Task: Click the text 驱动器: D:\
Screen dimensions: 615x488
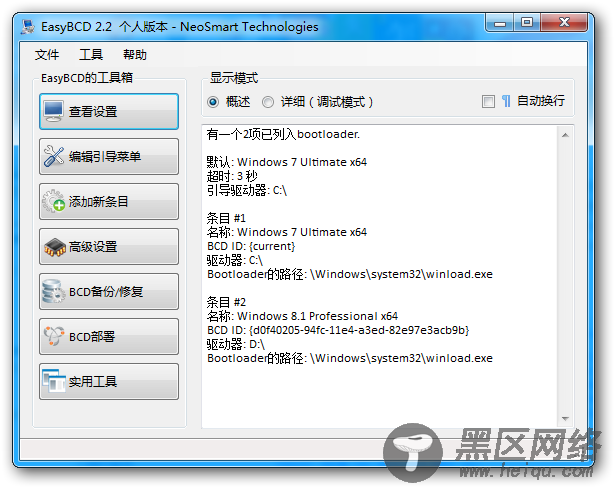Action: (x=236, y=344)
